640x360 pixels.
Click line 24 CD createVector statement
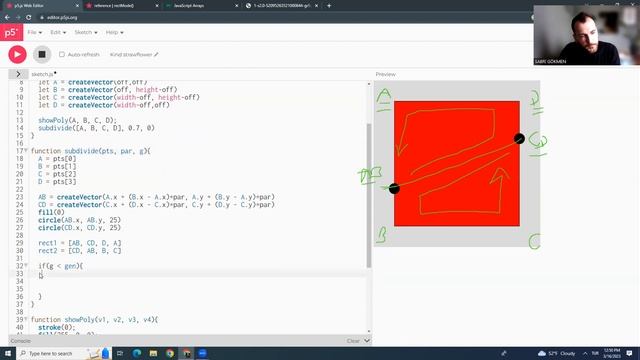(x=156, y=204)
